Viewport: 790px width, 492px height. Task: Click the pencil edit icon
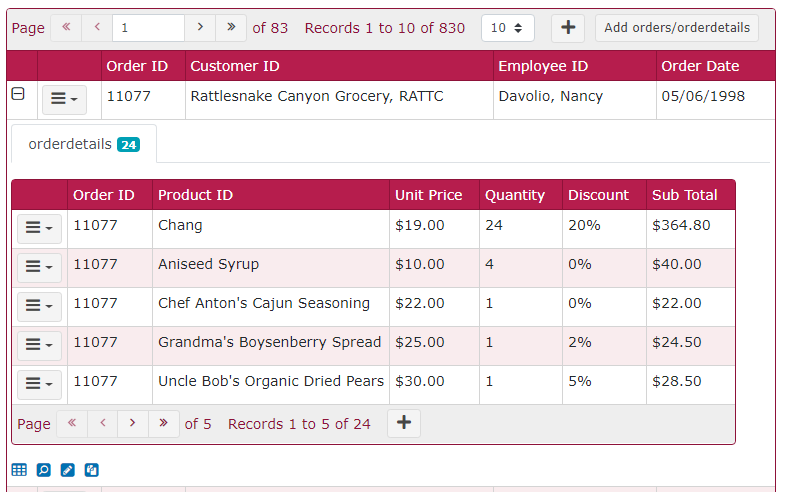(x=68, y=470)
